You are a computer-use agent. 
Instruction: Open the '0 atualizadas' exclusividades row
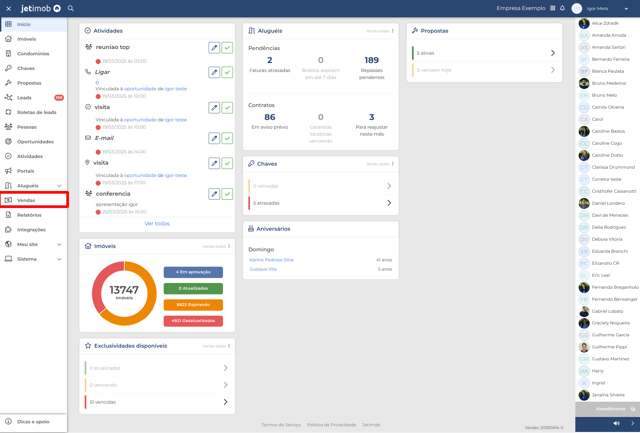point(157,368)
